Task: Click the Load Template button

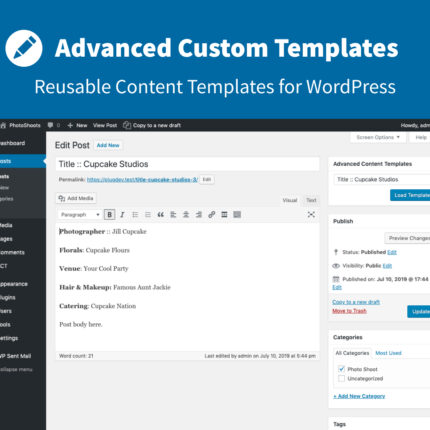Action: point(410,195)
